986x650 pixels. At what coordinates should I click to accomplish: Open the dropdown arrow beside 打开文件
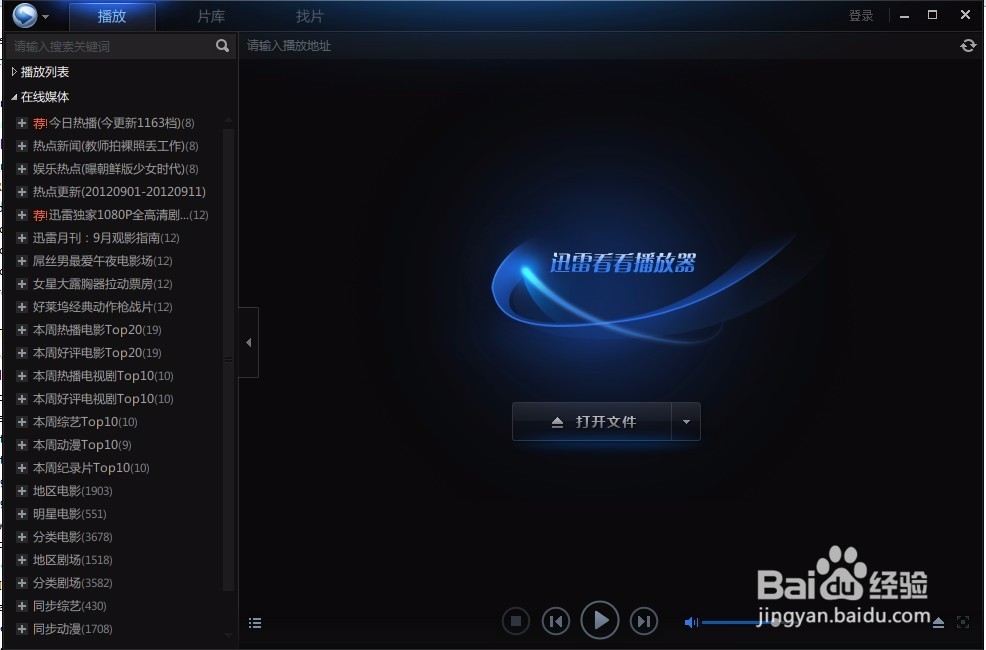[686, 421]
